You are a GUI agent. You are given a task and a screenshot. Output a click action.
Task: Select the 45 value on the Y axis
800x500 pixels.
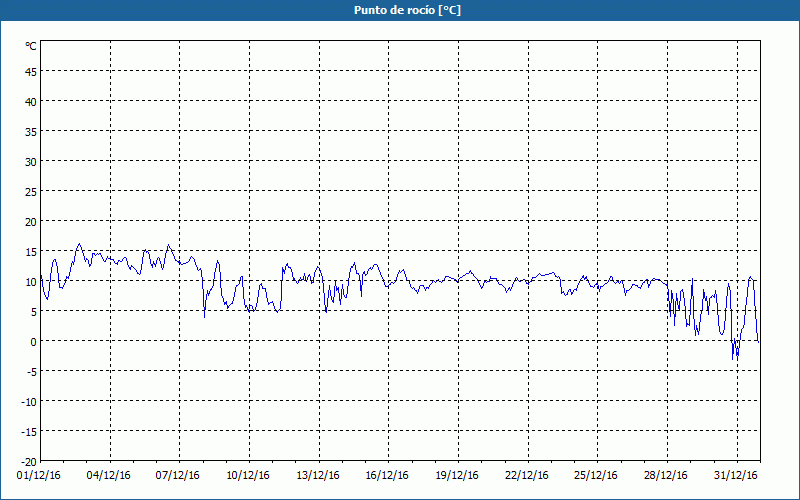click(x=31, y=72)
